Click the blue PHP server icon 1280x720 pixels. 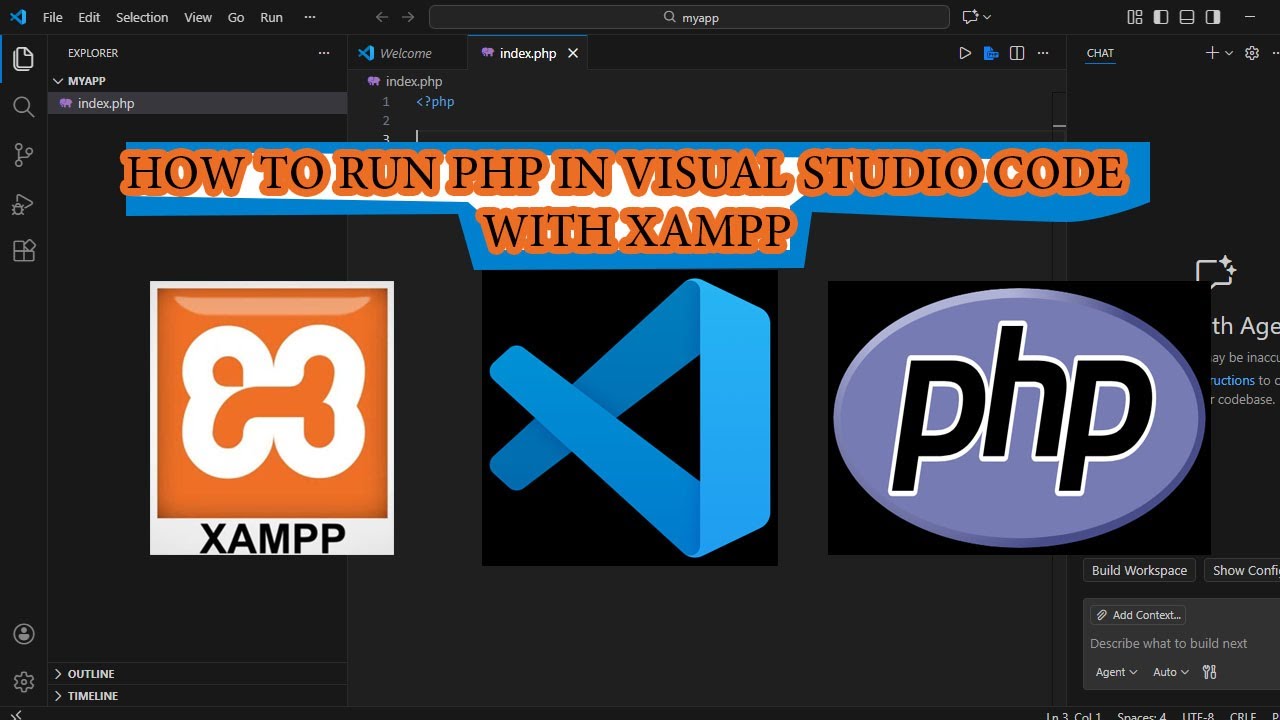(x=991, y=53)
